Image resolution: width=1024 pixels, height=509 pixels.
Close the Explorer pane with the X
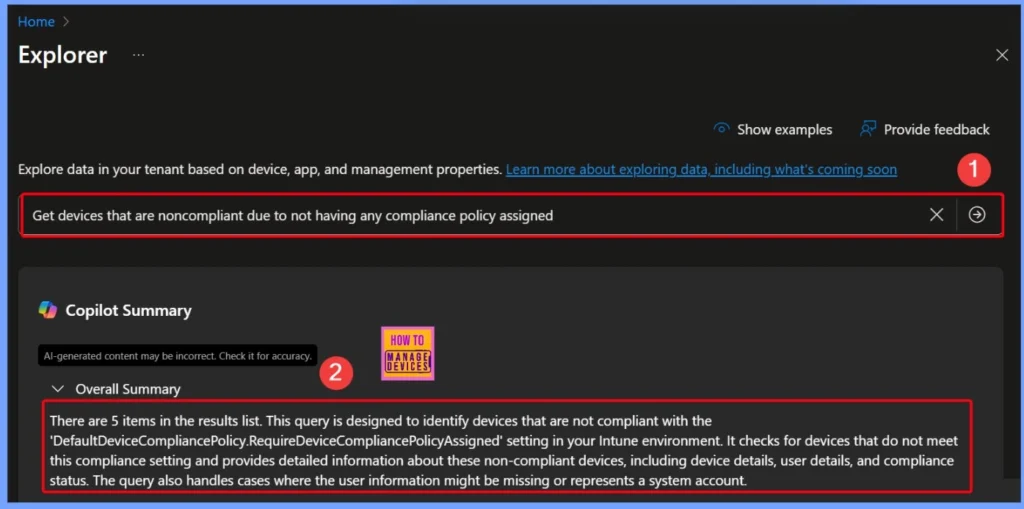click(x=1002, y=56)
